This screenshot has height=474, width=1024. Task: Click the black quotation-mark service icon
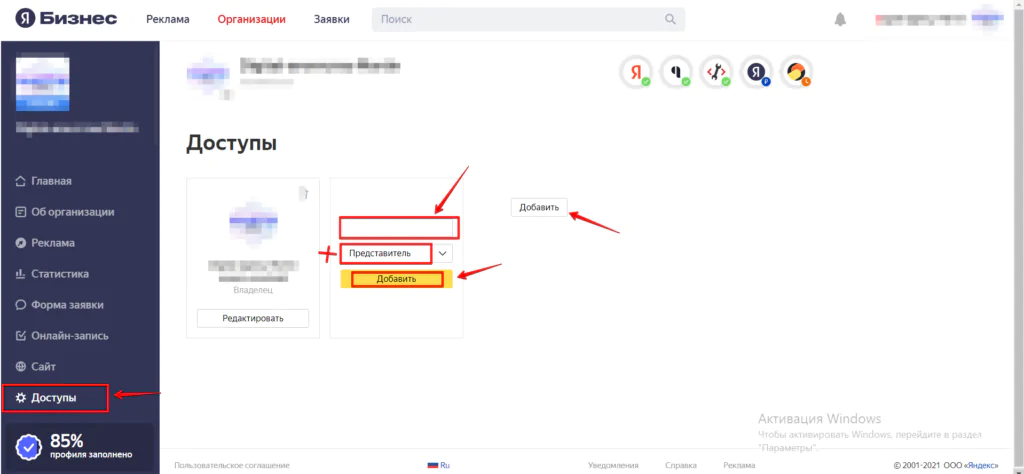(675, 71)
